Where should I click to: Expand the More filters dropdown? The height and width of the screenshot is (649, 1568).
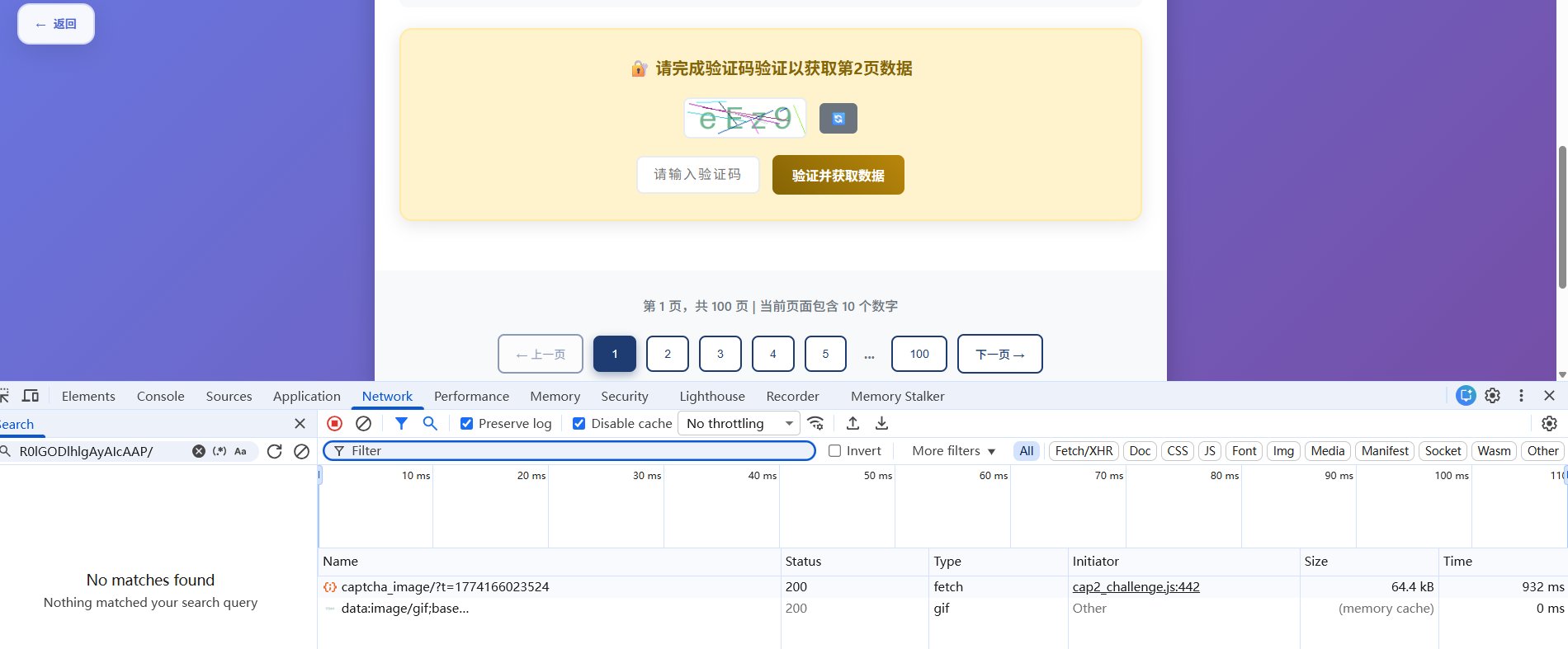click(953, 451)
